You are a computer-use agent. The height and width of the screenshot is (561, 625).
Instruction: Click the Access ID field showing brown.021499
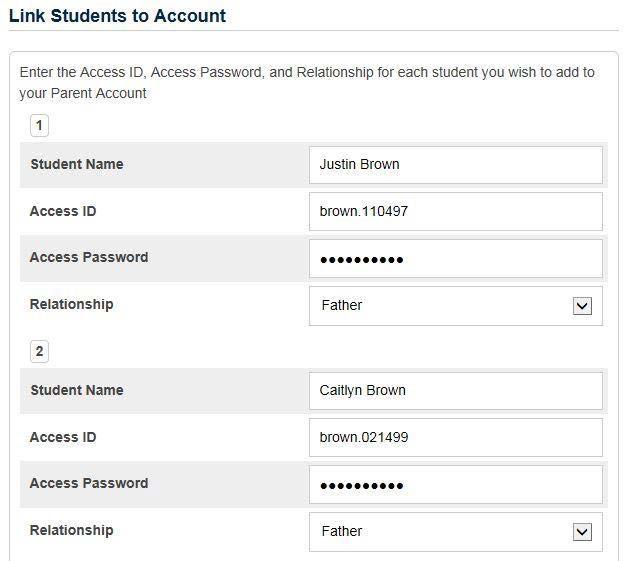pos(455,438)
